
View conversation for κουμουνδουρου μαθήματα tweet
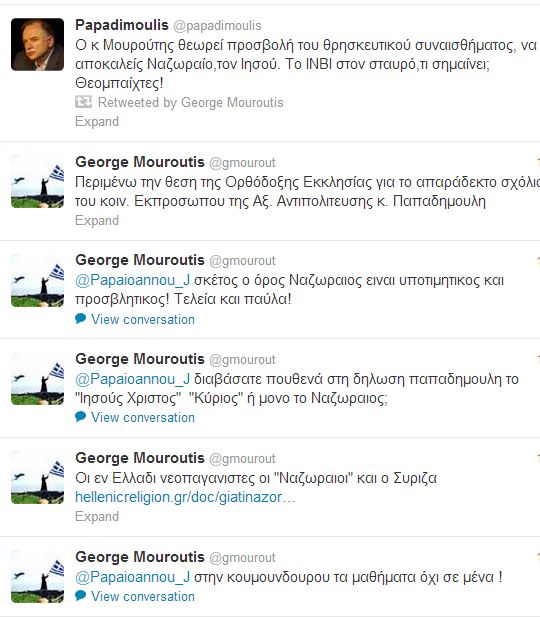(143, 596)
